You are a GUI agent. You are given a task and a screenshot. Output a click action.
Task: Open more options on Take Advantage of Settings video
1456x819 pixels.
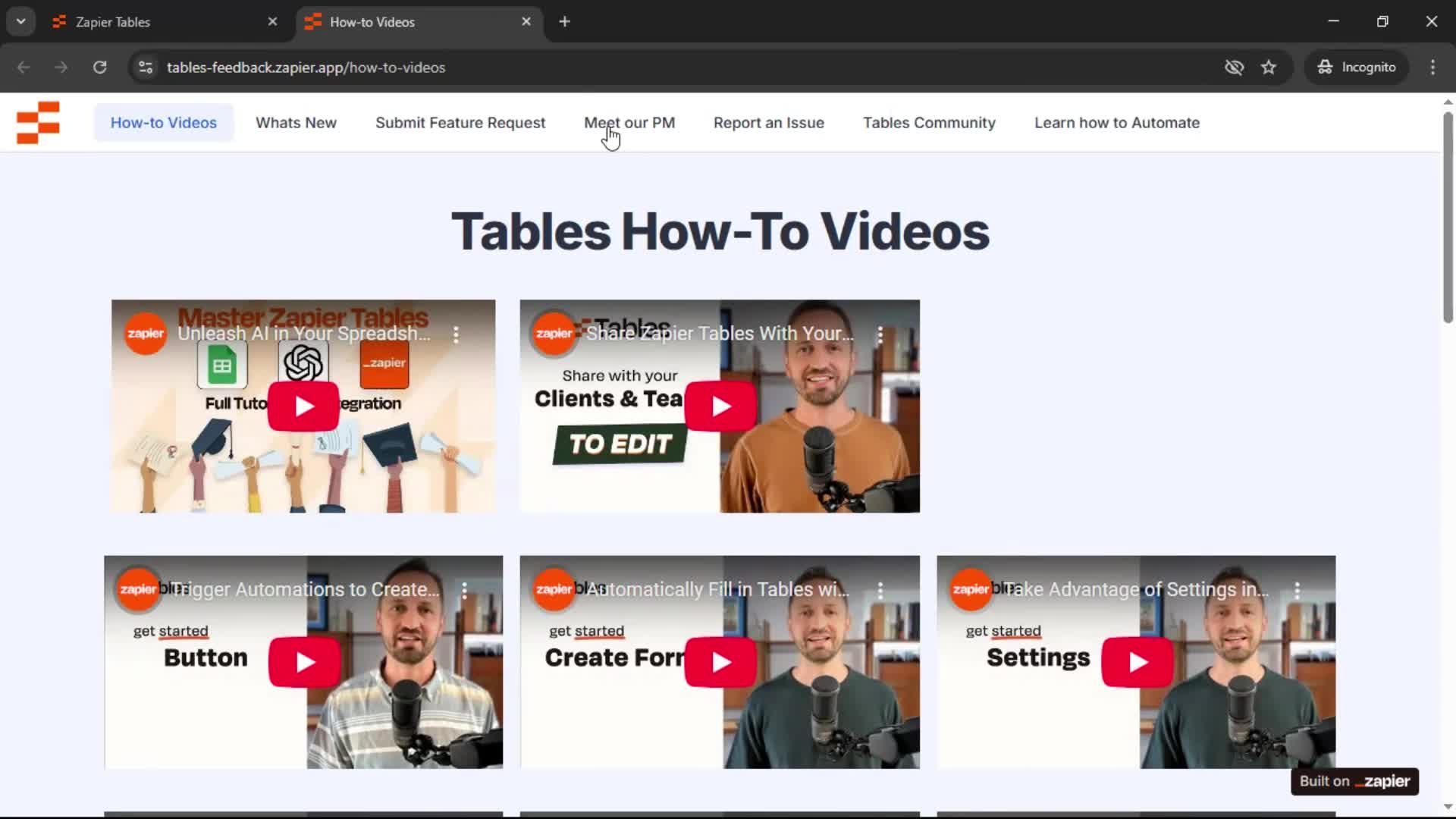[x=1297, y=590]
